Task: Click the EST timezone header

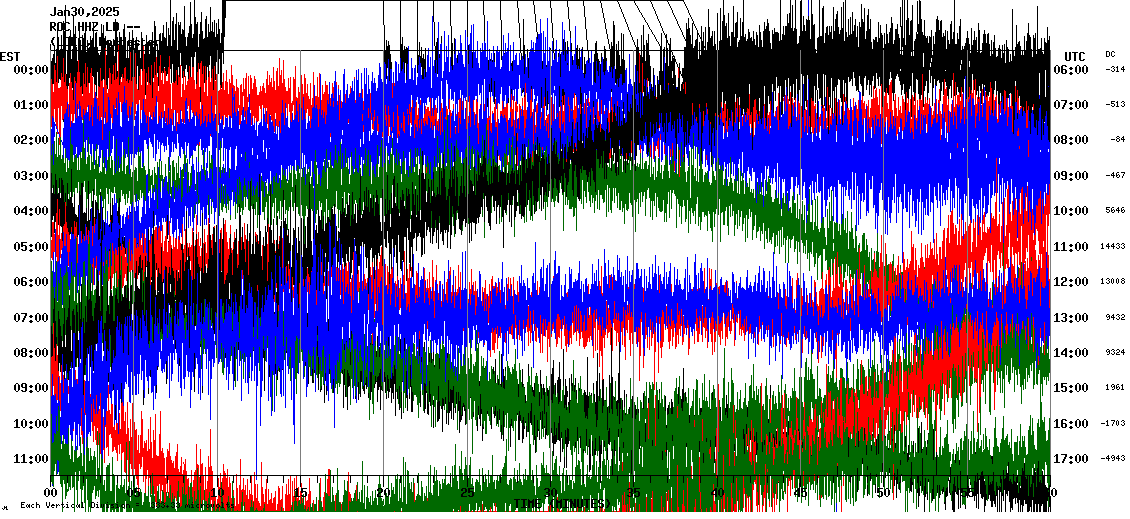Action: pyautogui.click(x=10, y=56)
